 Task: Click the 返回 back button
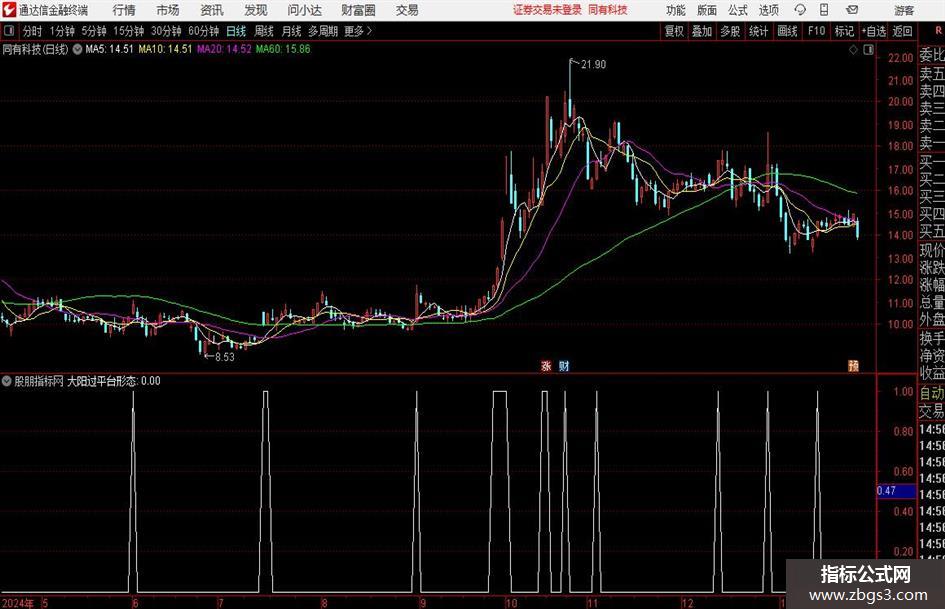point(902,31)
